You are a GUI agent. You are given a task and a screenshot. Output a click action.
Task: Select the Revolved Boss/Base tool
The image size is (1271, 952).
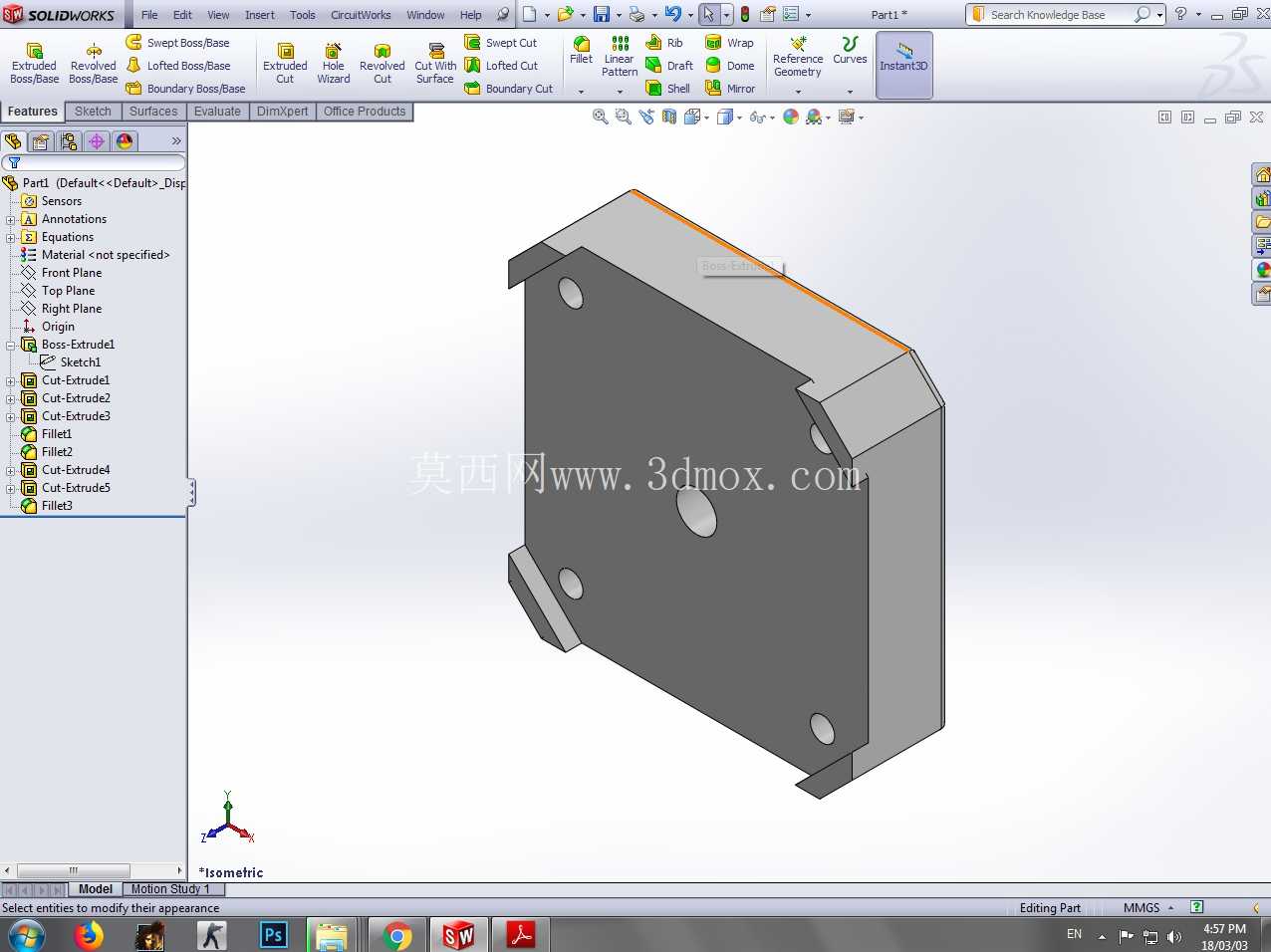click(x=93, y=64)
